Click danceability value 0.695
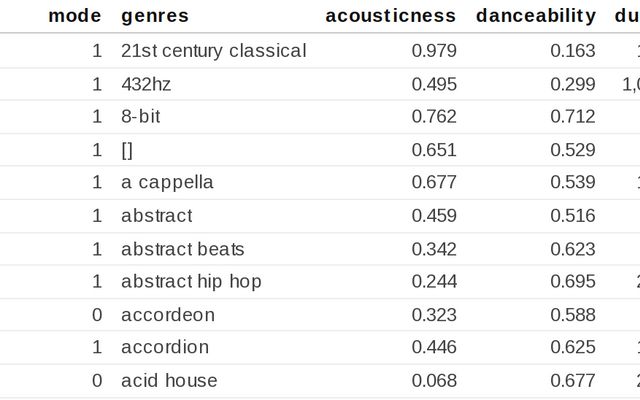640x400 pixels. coord(573,282)
